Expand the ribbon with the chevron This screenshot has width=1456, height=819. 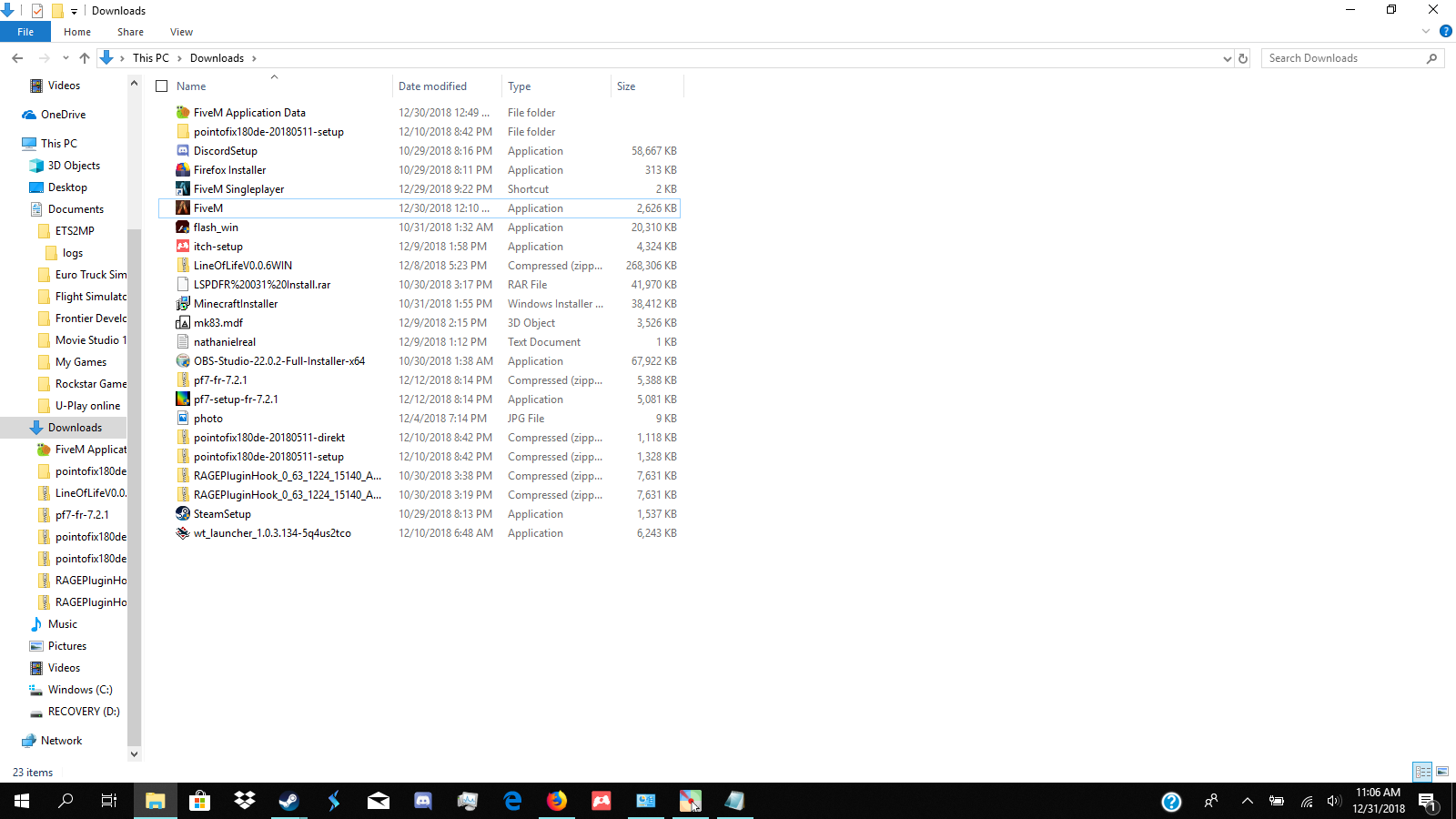(1426, 31)
